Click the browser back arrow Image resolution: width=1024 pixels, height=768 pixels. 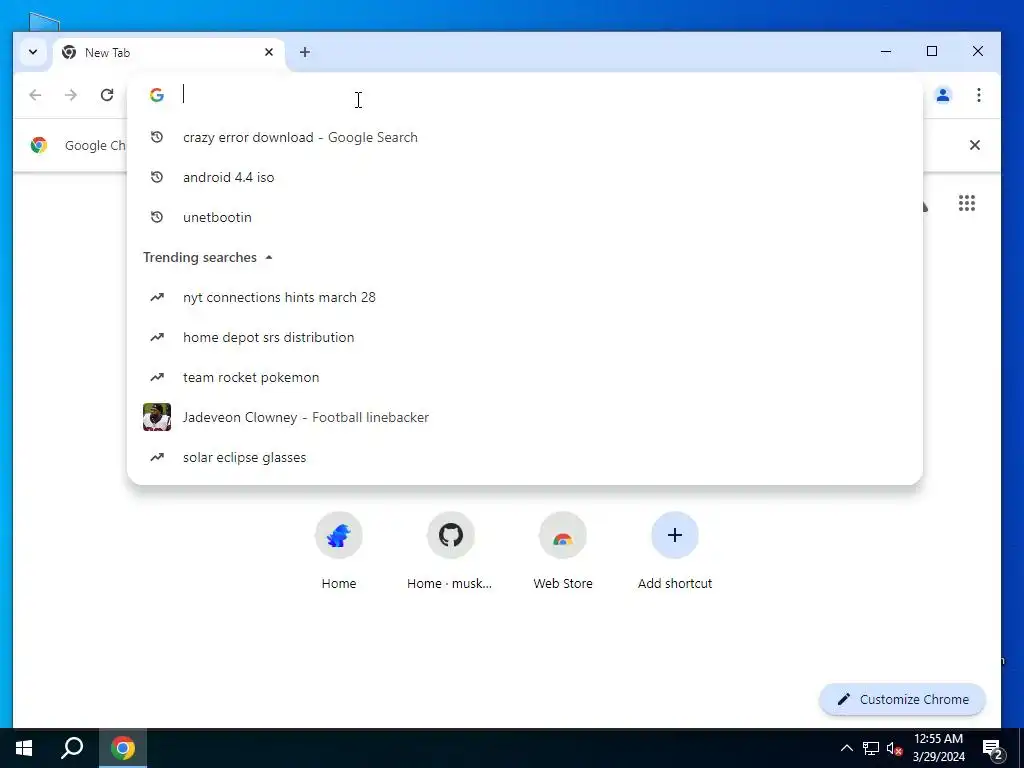pyautogui.click(x=35, y=95)
